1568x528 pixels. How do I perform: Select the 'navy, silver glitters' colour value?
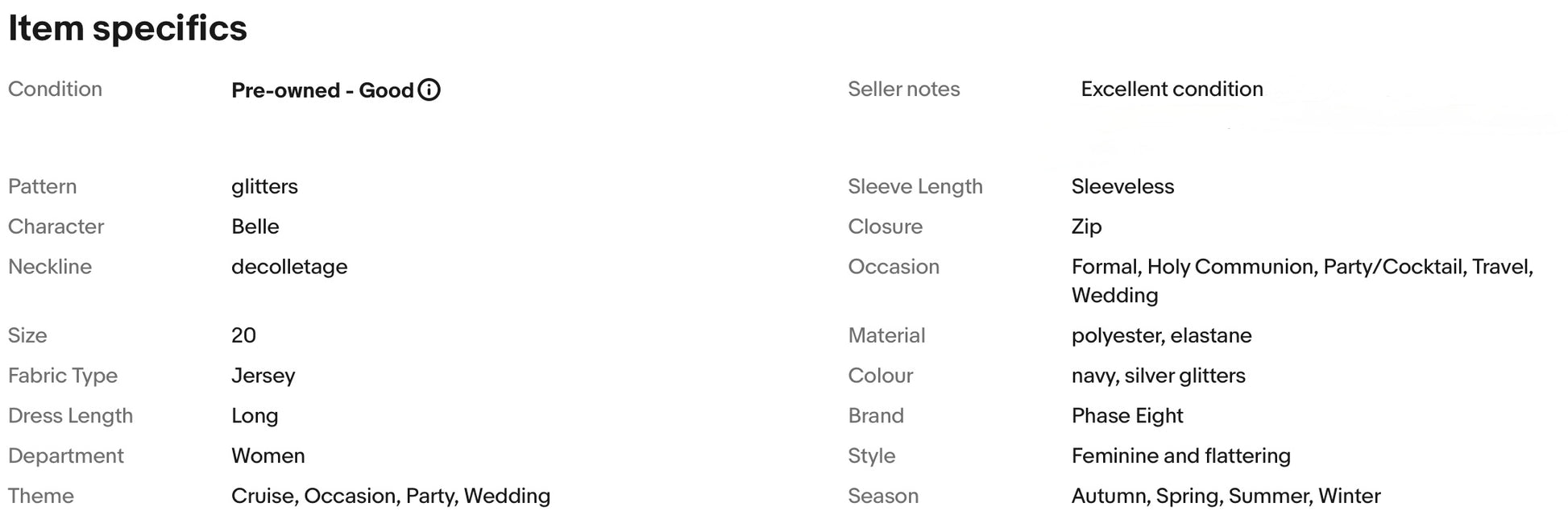click(x=1158, y=376)
